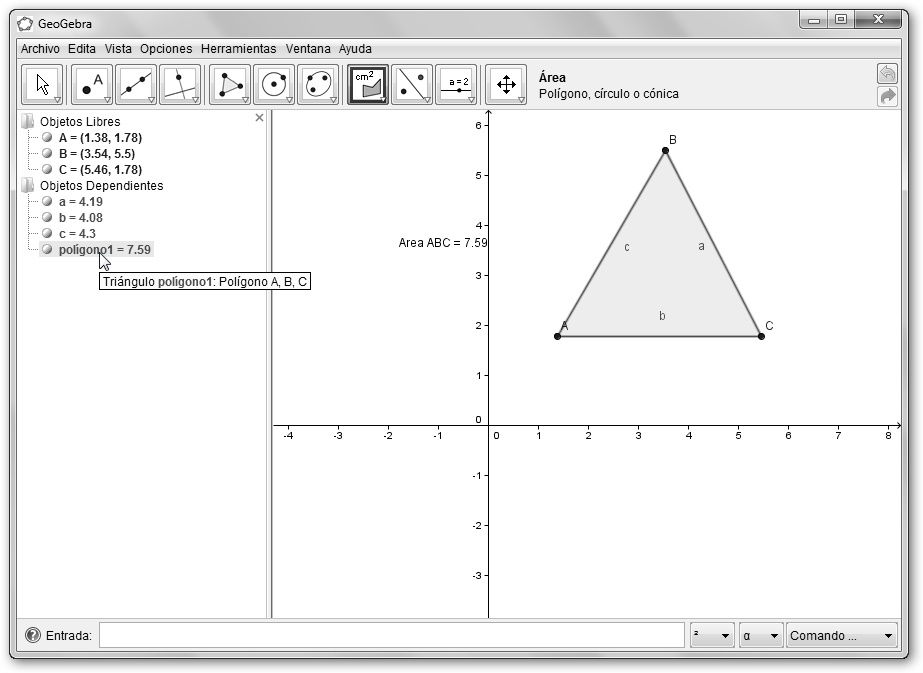
Task: Open the Comando dropdown list
Action: 842,636
